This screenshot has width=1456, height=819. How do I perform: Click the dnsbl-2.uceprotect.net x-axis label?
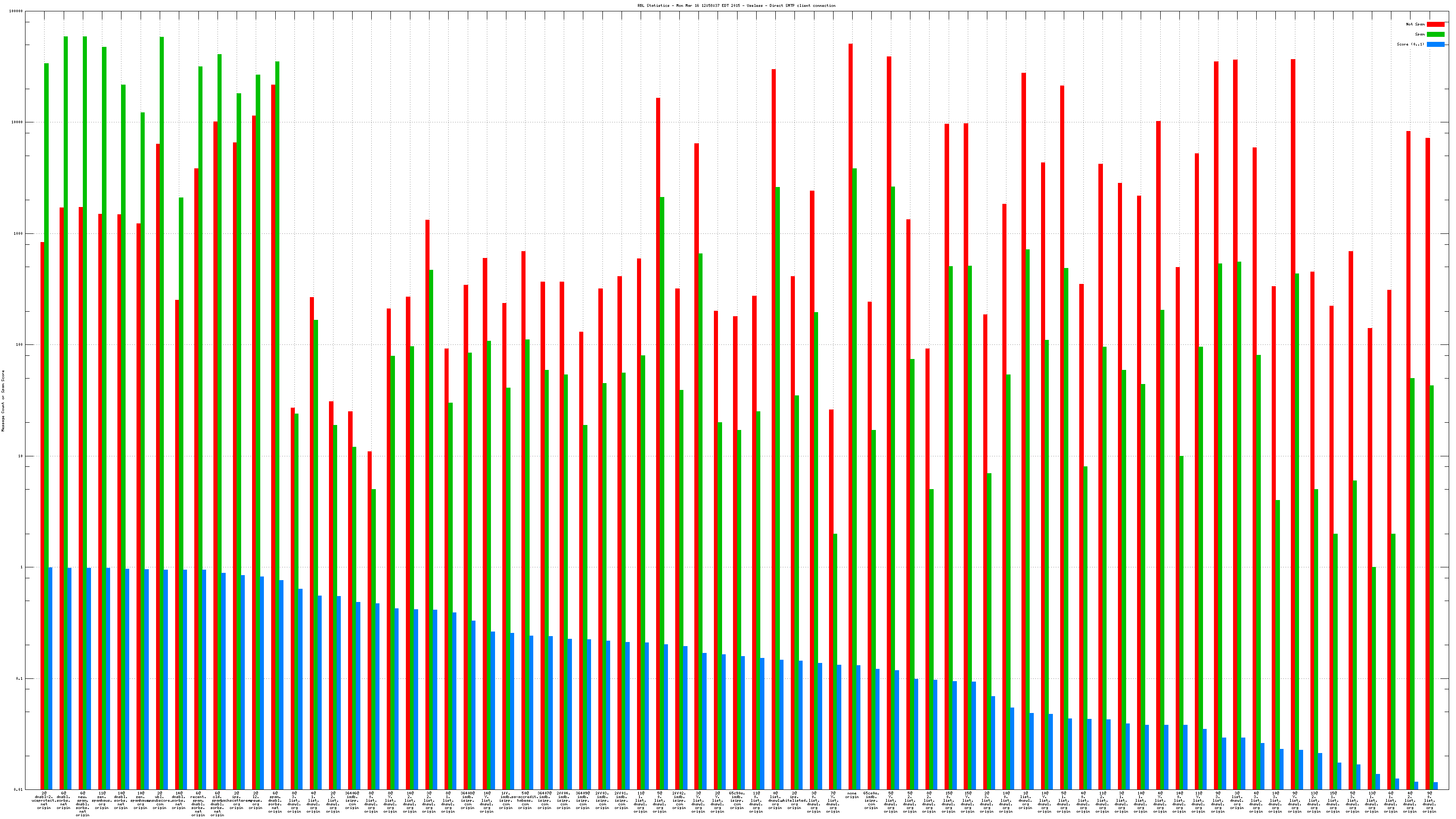(44, 801)
